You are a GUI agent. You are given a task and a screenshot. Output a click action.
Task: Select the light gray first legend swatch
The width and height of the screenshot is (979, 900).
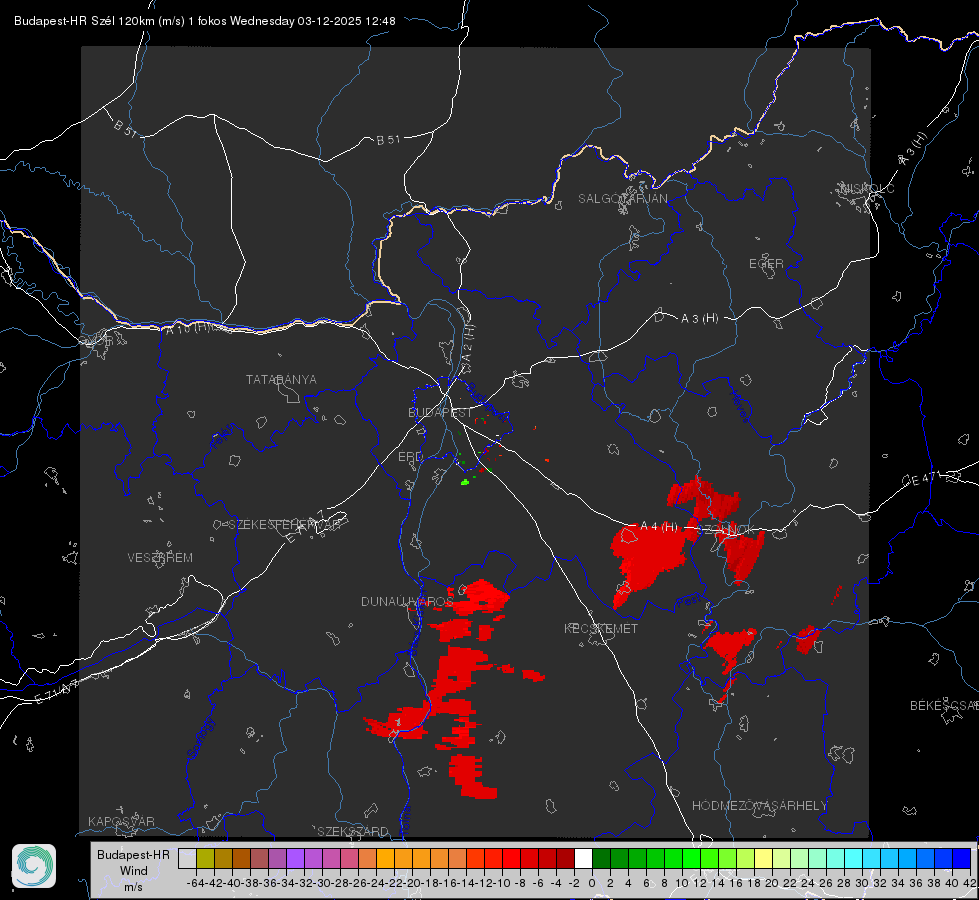(x=187, y=858)
